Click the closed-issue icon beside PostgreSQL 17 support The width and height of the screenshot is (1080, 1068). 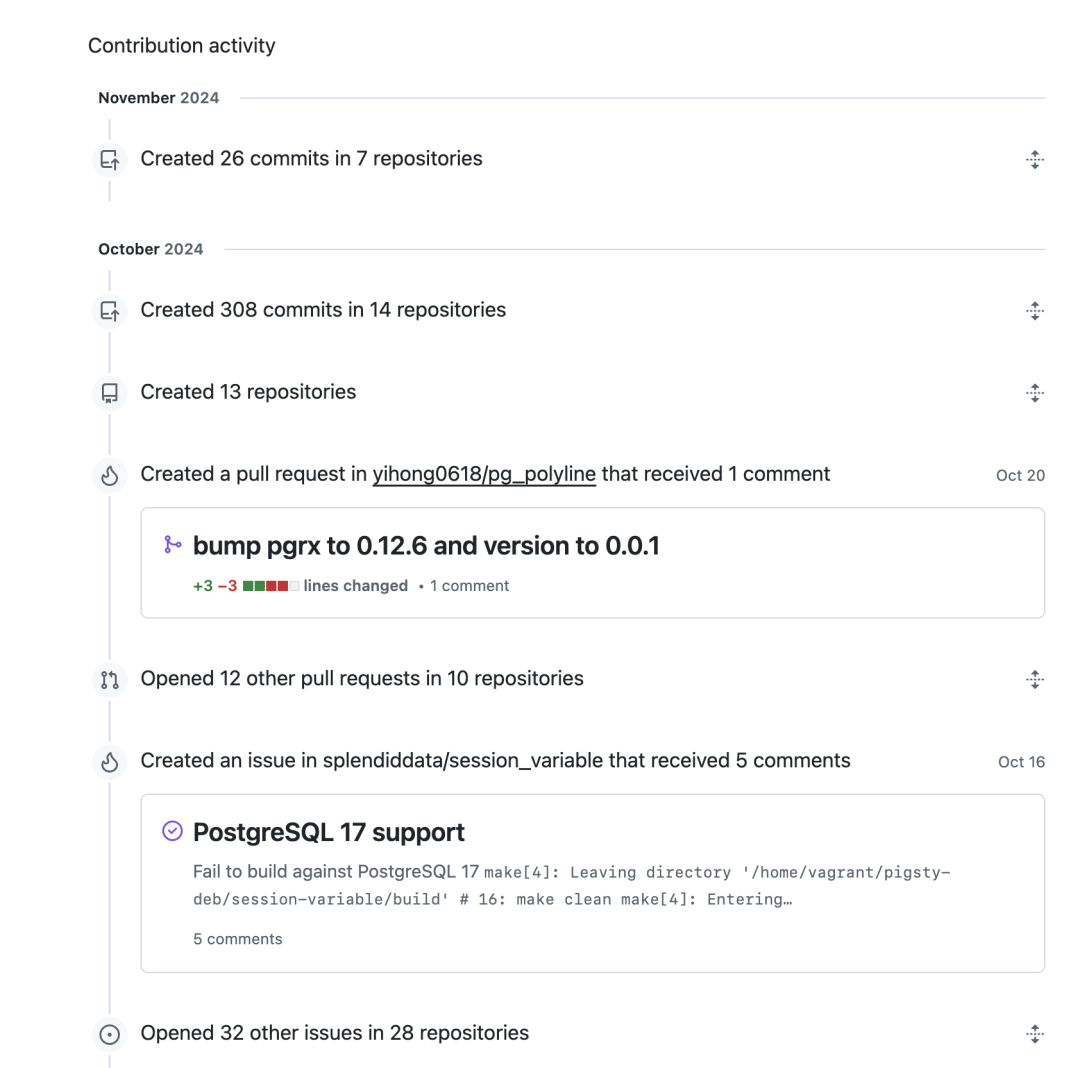pyautogui.click(x=173, y=831)
